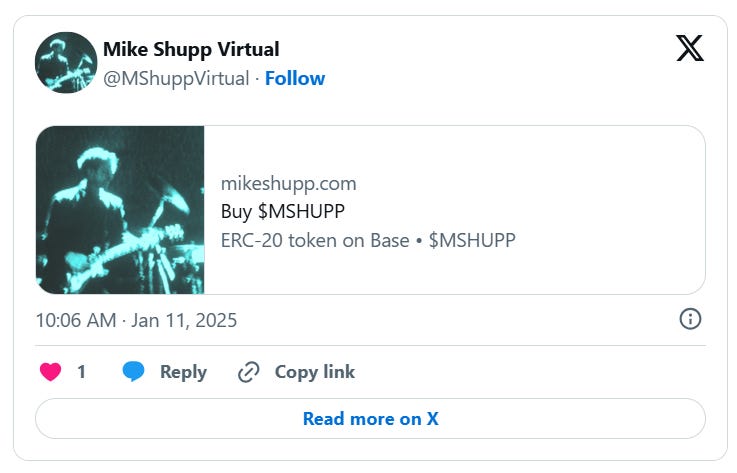Visit the mikeshupp.com domain text

click(x=289, y=183)
